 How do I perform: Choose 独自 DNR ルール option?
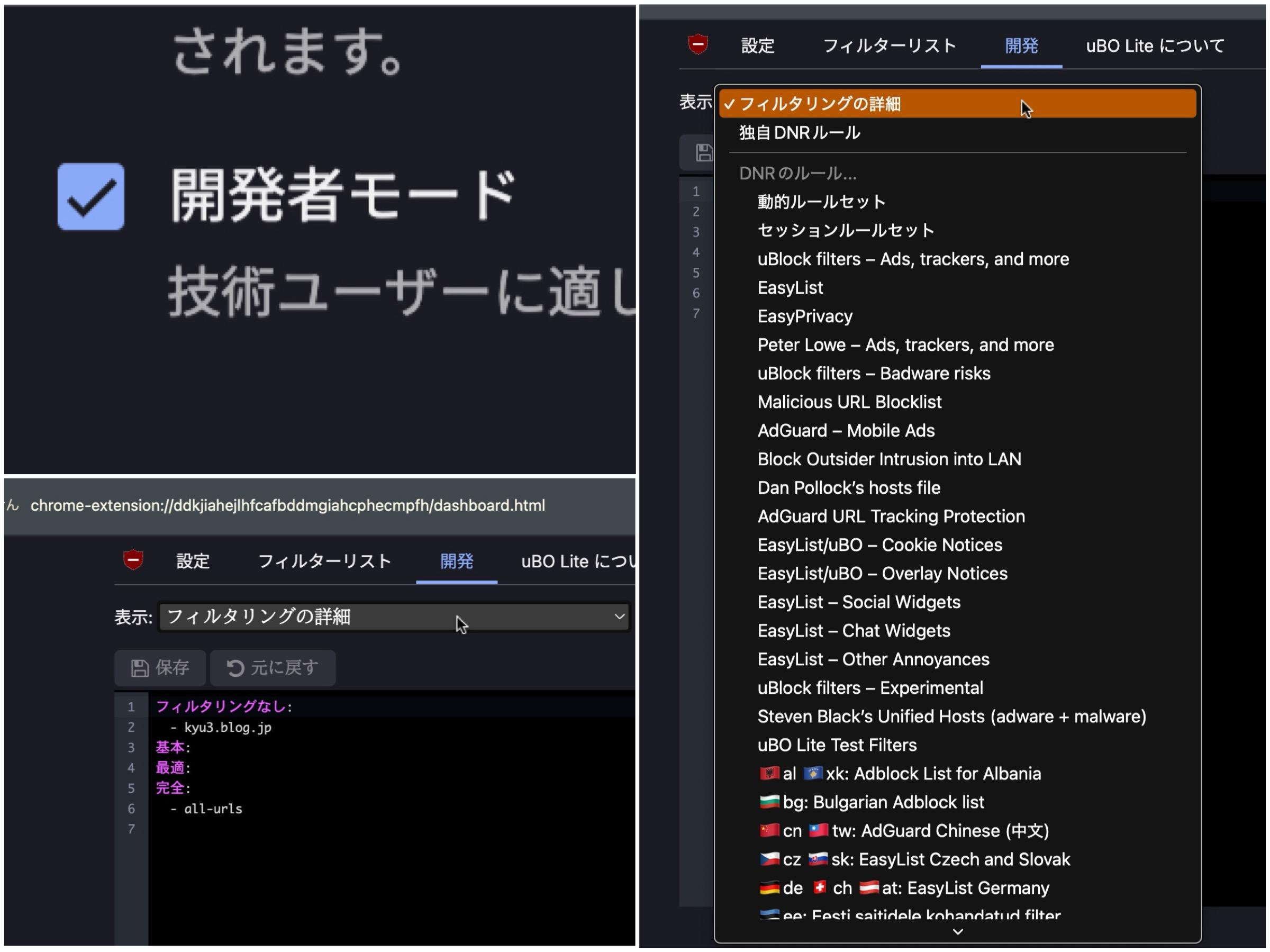coord(957,133)
